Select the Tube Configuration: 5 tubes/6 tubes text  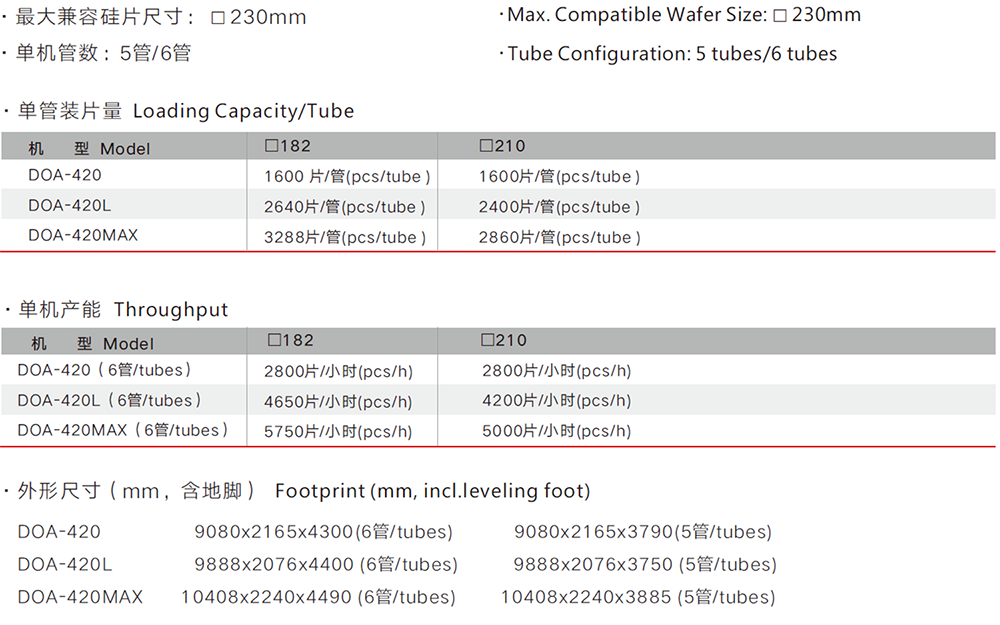(671, 54)
